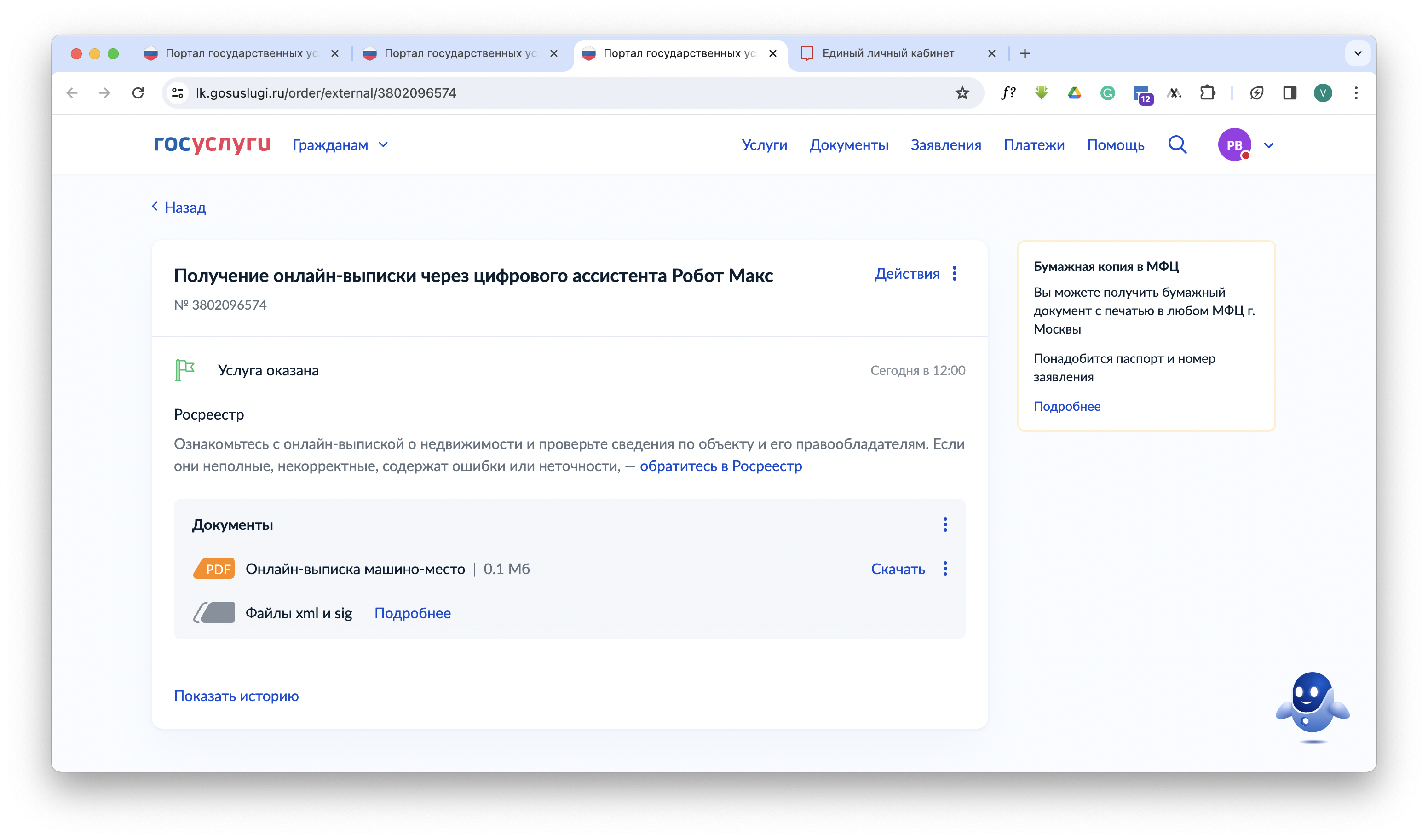The width and height of the screenshot is (1428, 840).
Task: Click the gray xml and sig file icon
Action: 213,613
